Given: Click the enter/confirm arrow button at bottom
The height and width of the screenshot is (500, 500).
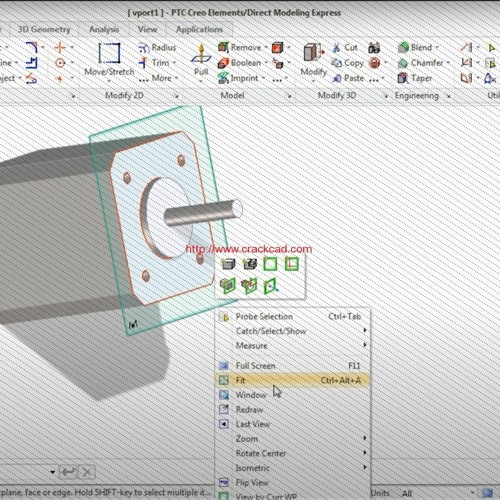Looking at the screenshot, I should click(68, 472).
